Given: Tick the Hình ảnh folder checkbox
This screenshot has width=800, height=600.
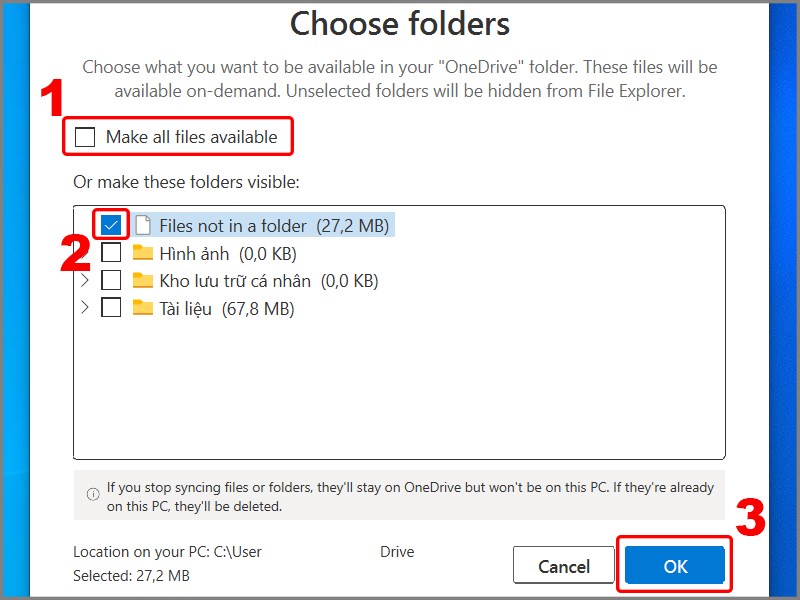Looking at the screenshot, I should pos(111,253).
